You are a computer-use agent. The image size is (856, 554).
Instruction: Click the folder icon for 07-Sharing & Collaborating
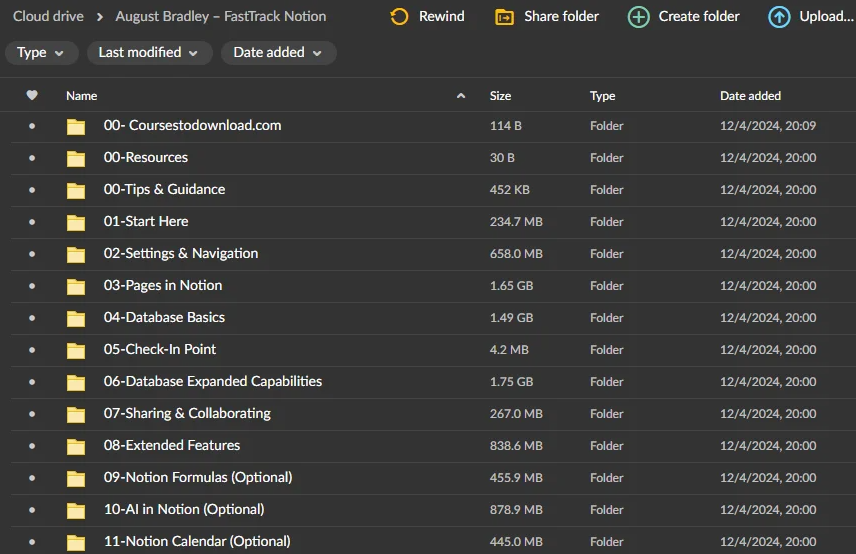pyautogui.click(x=76, y=414)
